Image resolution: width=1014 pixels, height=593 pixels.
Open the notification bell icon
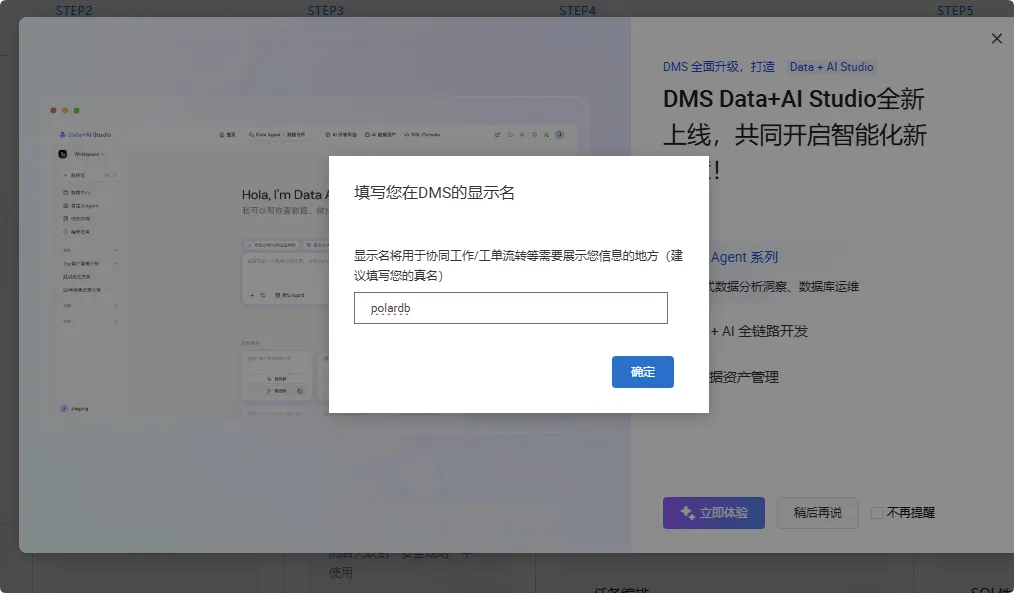click(535, 134)
